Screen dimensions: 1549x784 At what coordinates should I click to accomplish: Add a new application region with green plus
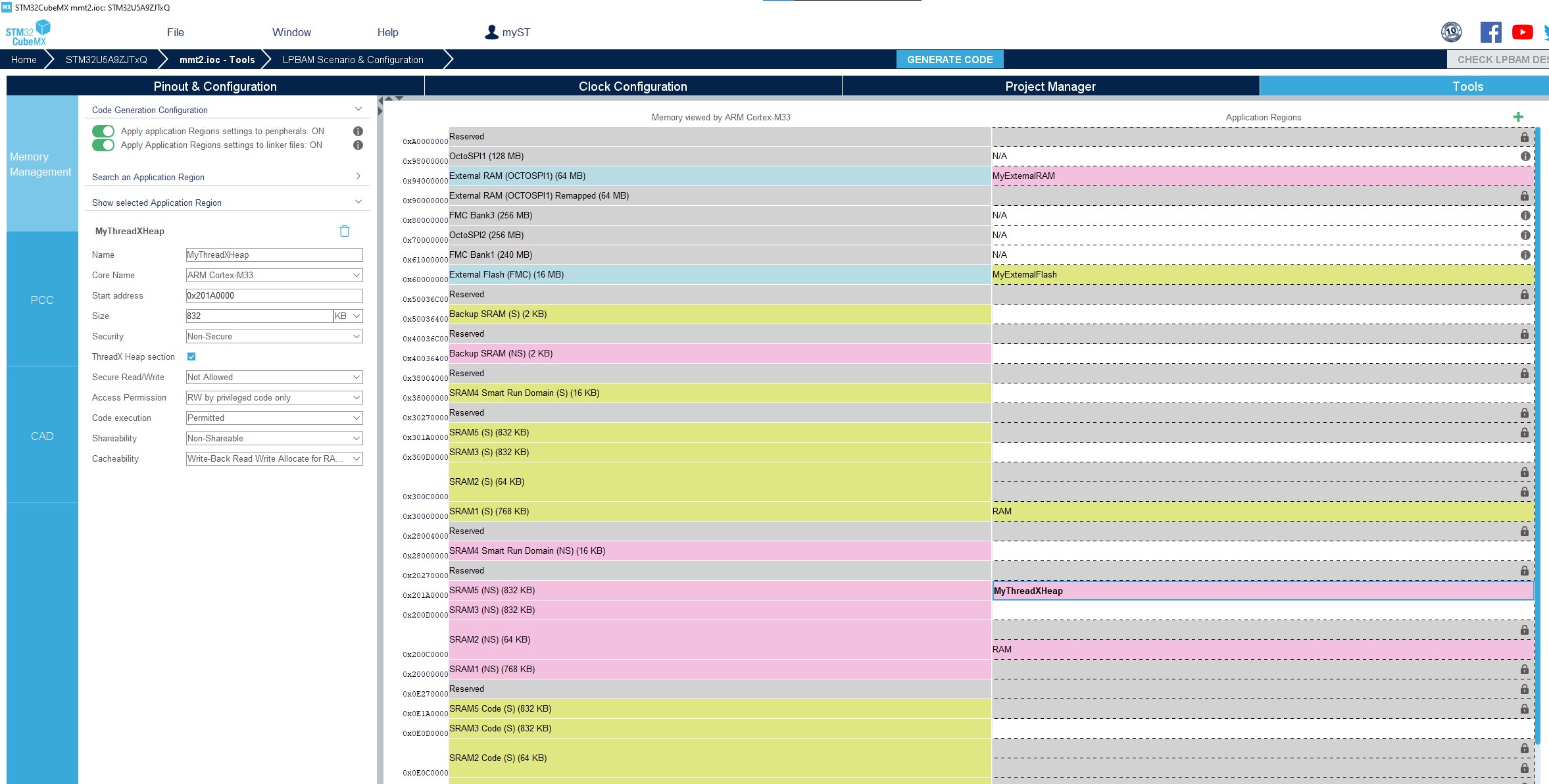tap(1518, 117)
